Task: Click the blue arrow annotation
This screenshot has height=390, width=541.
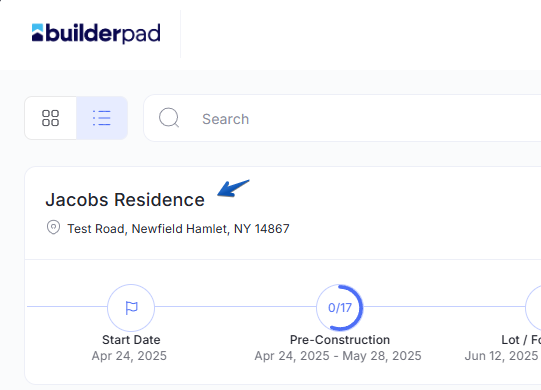Action: tap(233, 188)
